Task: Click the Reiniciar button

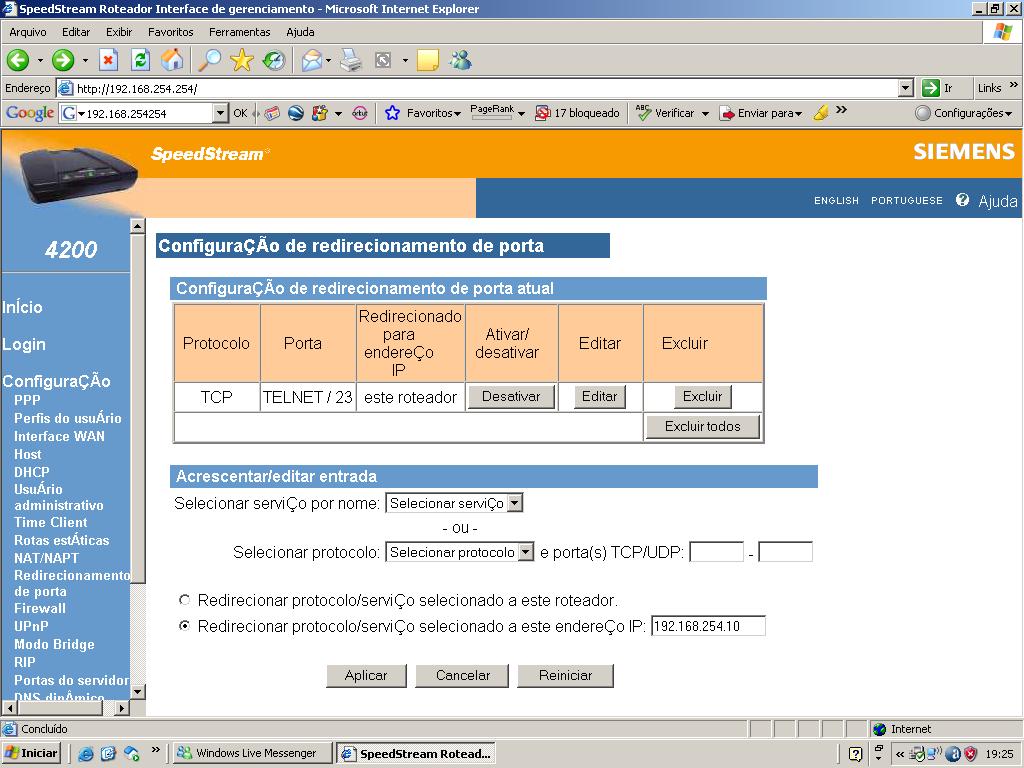Action: (566, 675)
